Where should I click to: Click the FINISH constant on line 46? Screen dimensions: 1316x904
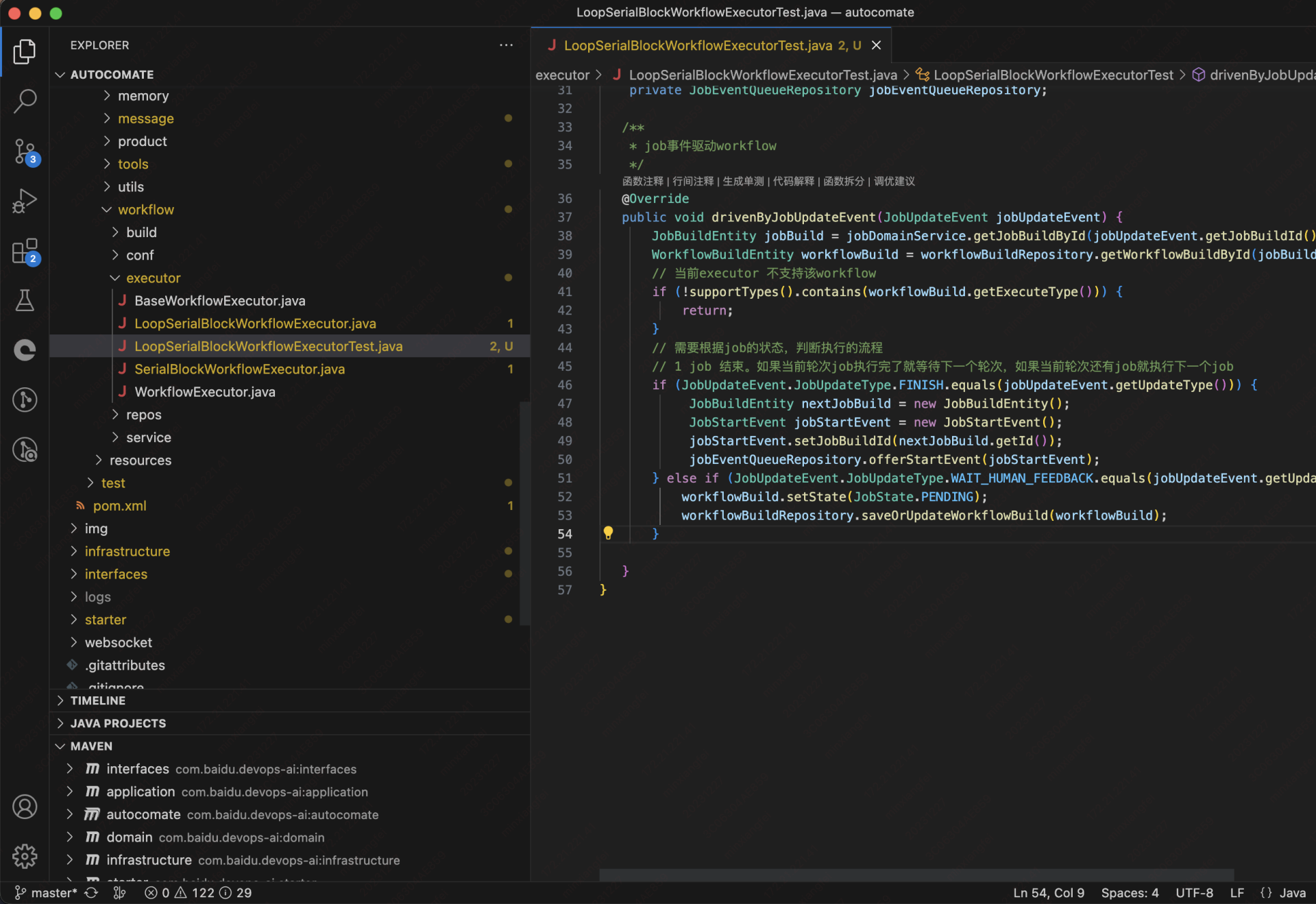[921, 384]
